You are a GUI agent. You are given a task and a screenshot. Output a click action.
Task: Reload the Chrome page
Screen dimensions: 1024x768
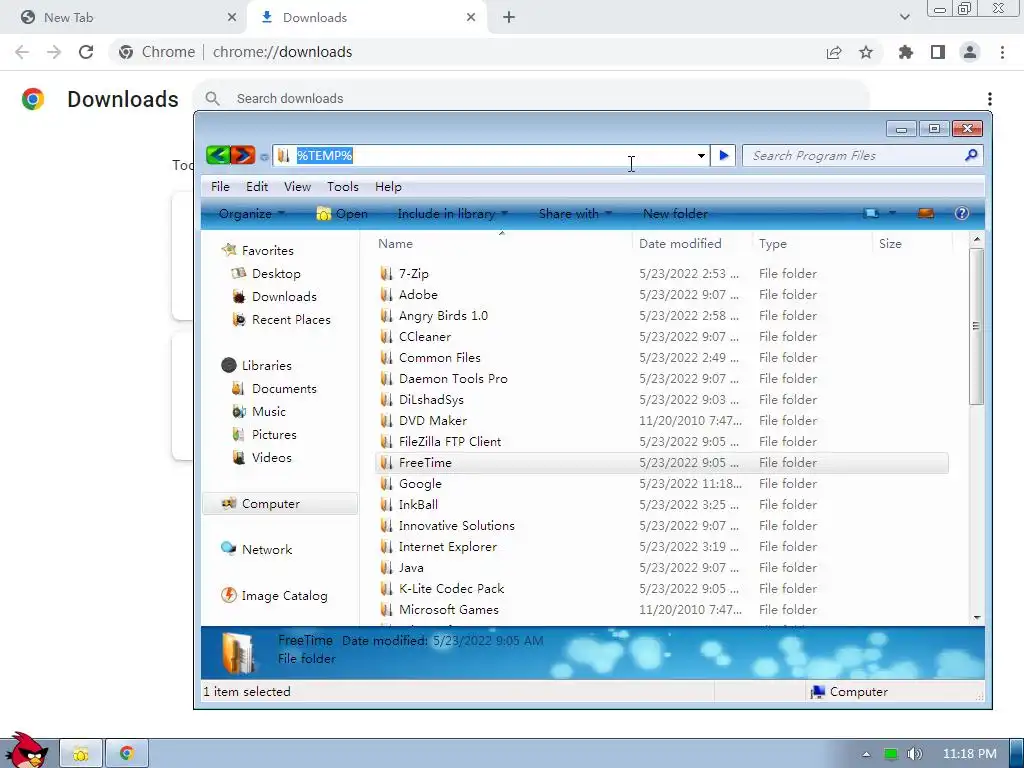(86, 52)
